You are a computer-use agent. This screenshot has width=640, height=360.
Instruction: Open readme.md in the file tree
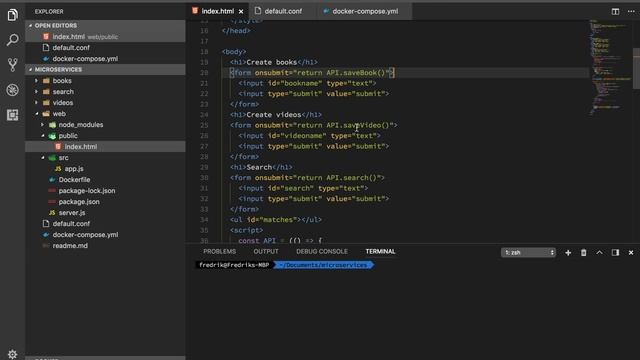(105, 246)
